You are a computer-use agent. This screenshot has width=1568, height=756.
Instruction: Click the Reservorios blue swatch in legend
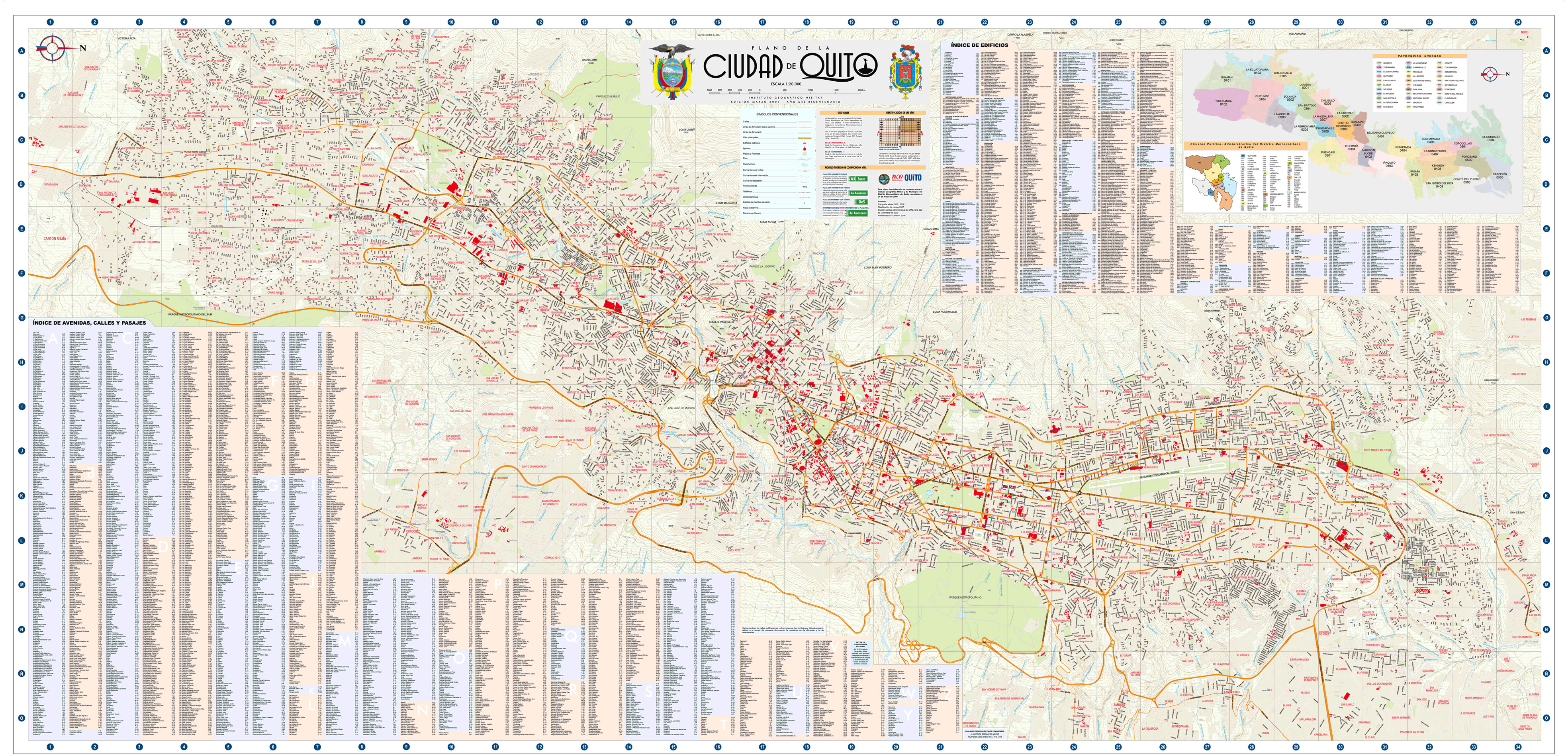click(805, 165)
